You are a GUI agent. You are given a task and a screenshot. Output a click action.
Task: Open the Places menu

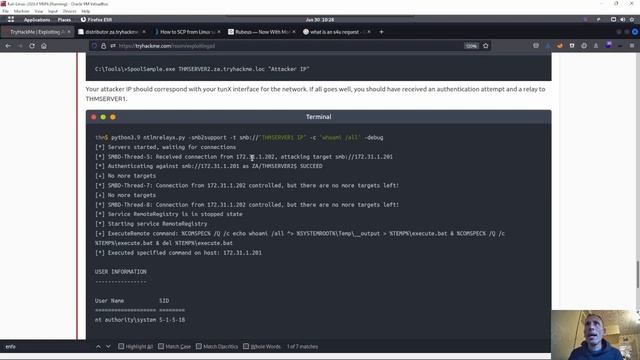(64, 20)
